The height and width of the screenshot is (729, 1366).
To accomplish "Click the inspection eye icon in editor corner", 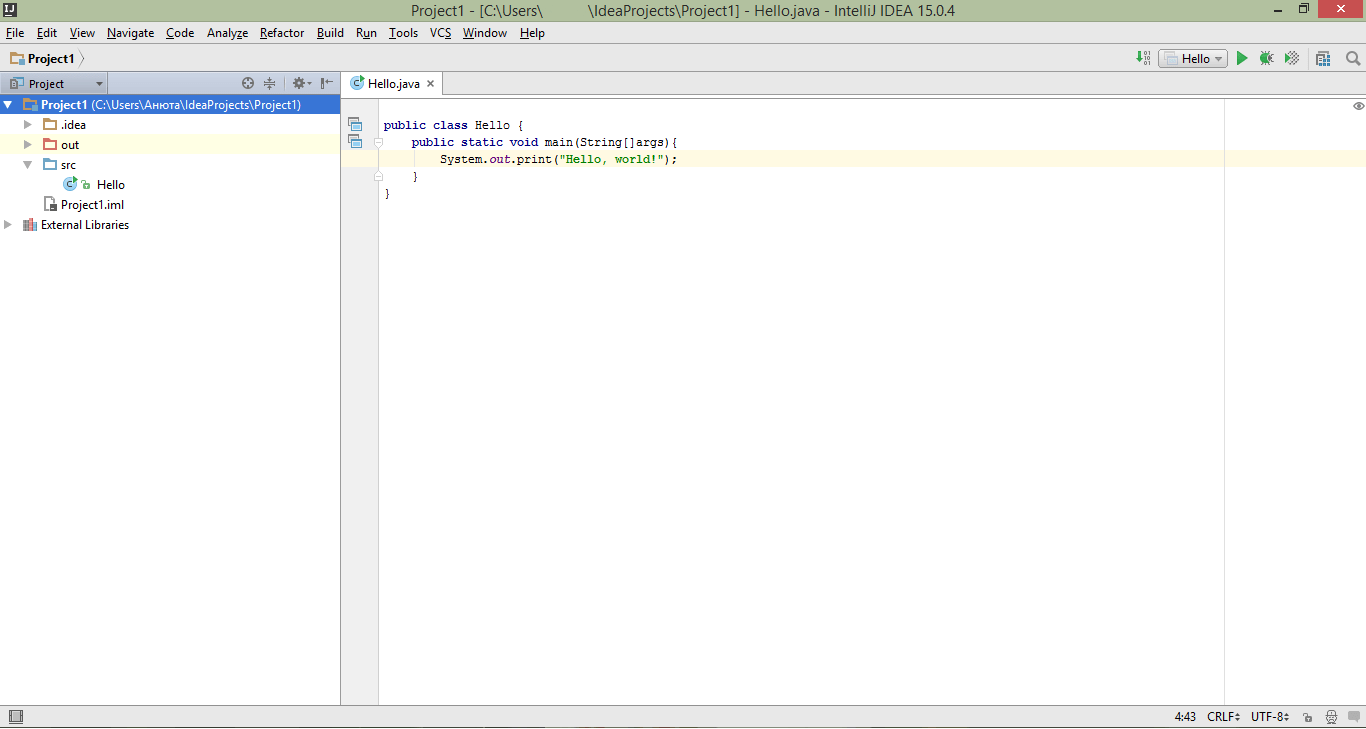I will tap(1358, 105).
